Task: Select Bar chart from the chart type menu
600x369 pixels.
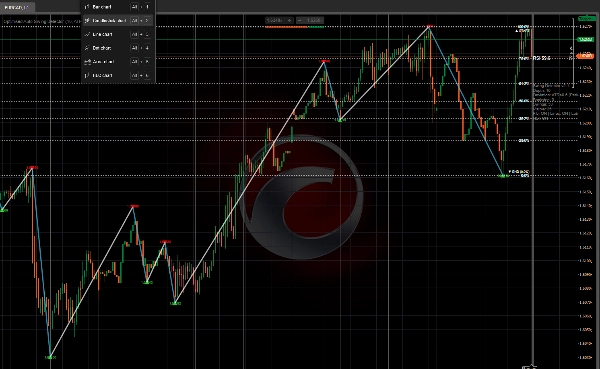Action: pyautogui.click(x=117, y=7)
